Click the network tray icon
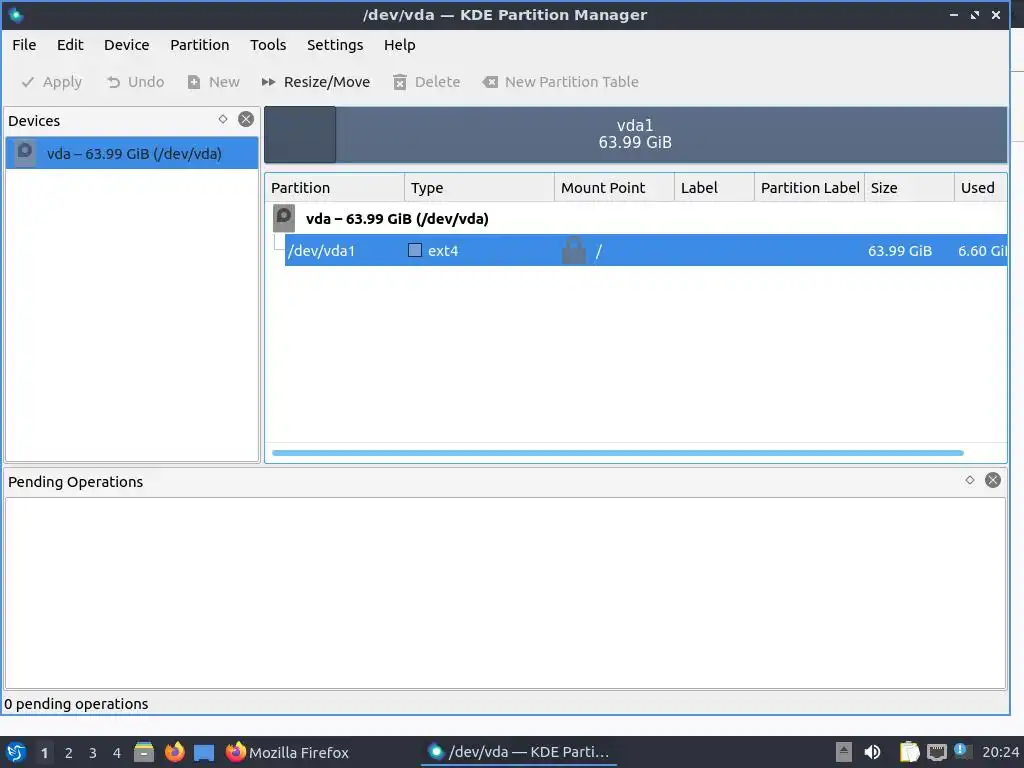1024x768 pixels. (x=936, y=752)
